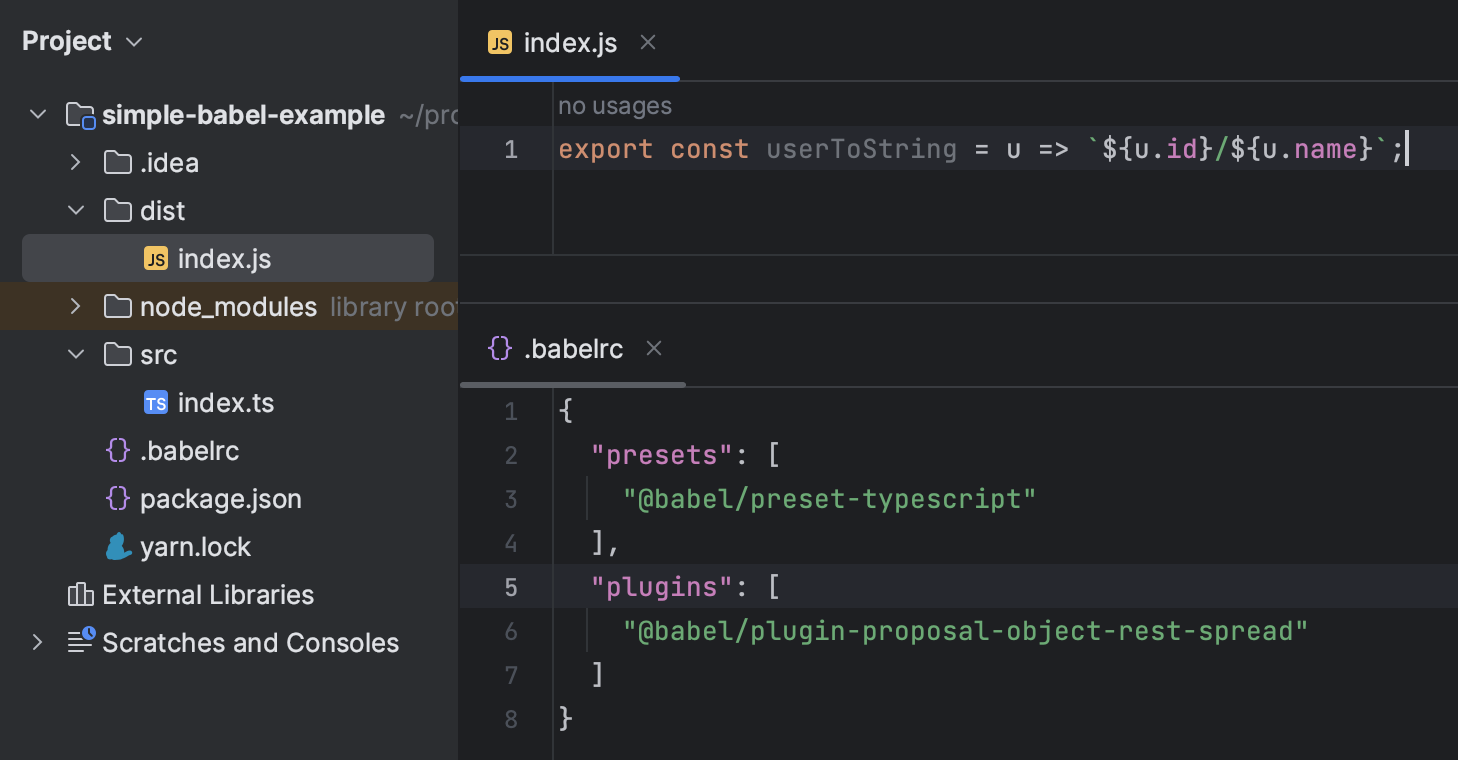Viewport: 1458px width, 760px height.
Task: Click the TS file icon of index.ts
Action: [156, 403]
